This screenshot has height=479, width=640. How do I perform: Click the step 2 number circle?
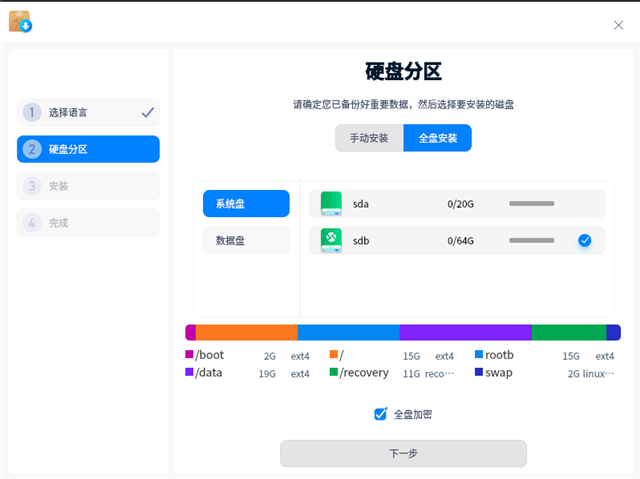(32, 149)
